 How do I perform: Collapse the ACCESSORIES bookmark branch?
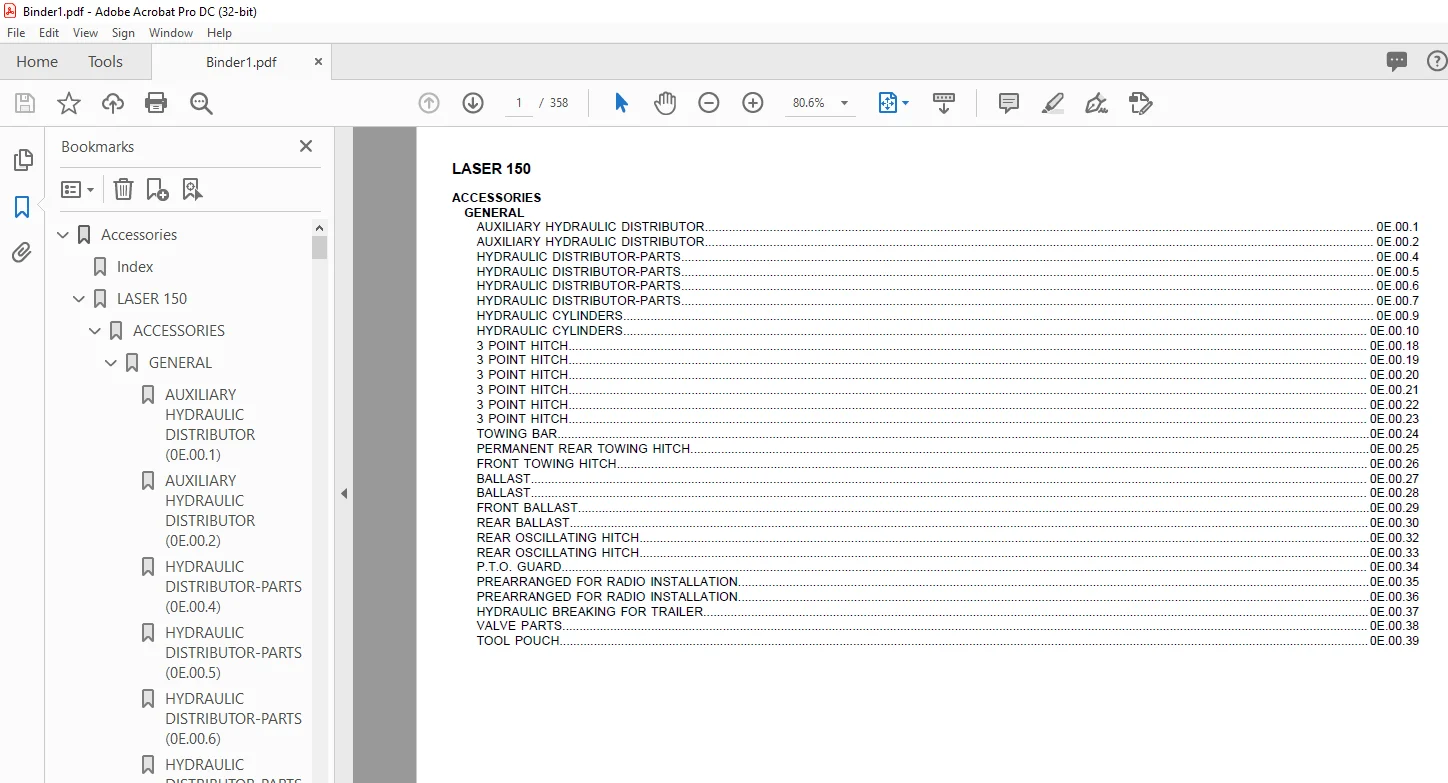pos(96,331)
